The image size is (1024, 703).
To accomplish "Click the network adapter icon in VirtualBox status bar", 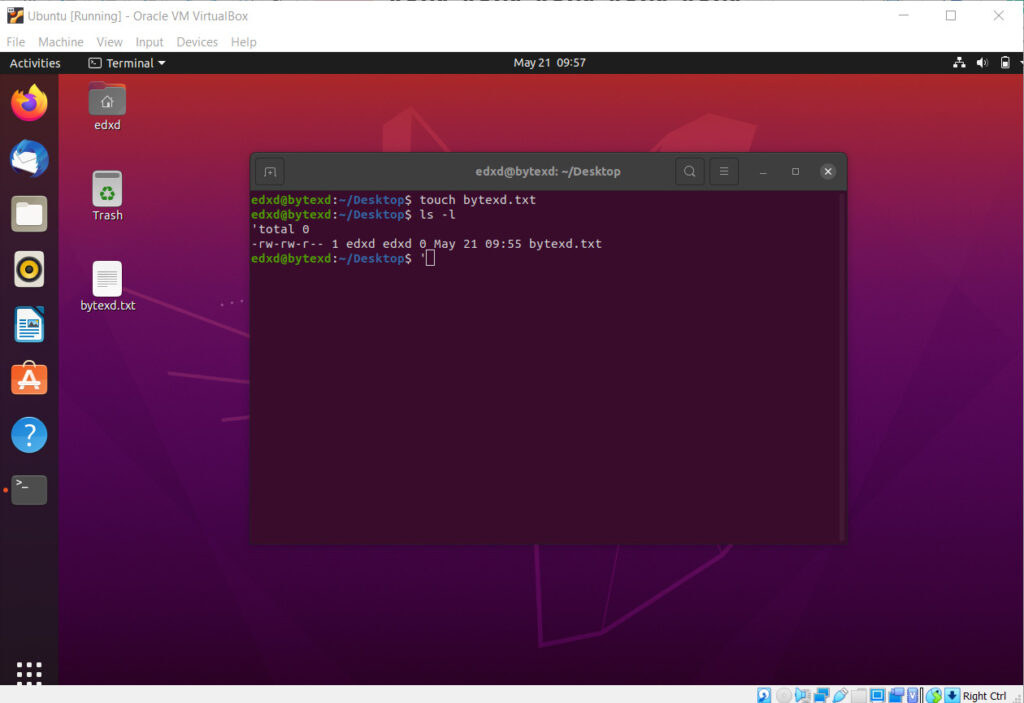I will [x=820, y=695].
